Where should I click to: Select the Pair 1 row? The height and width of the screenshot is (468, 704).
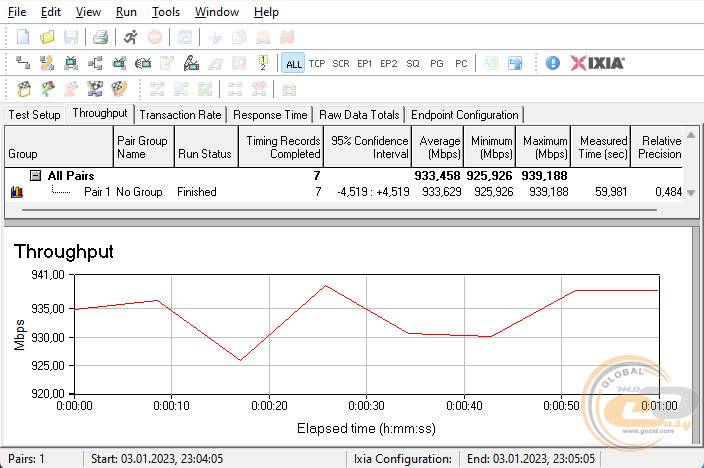tap(344, 192)
